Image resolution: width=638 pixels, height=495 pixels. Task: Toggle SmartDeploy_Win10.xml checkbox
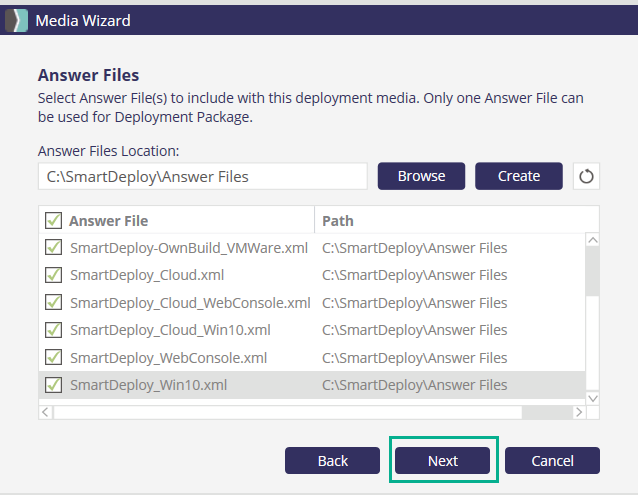click(x=53, y=385)
